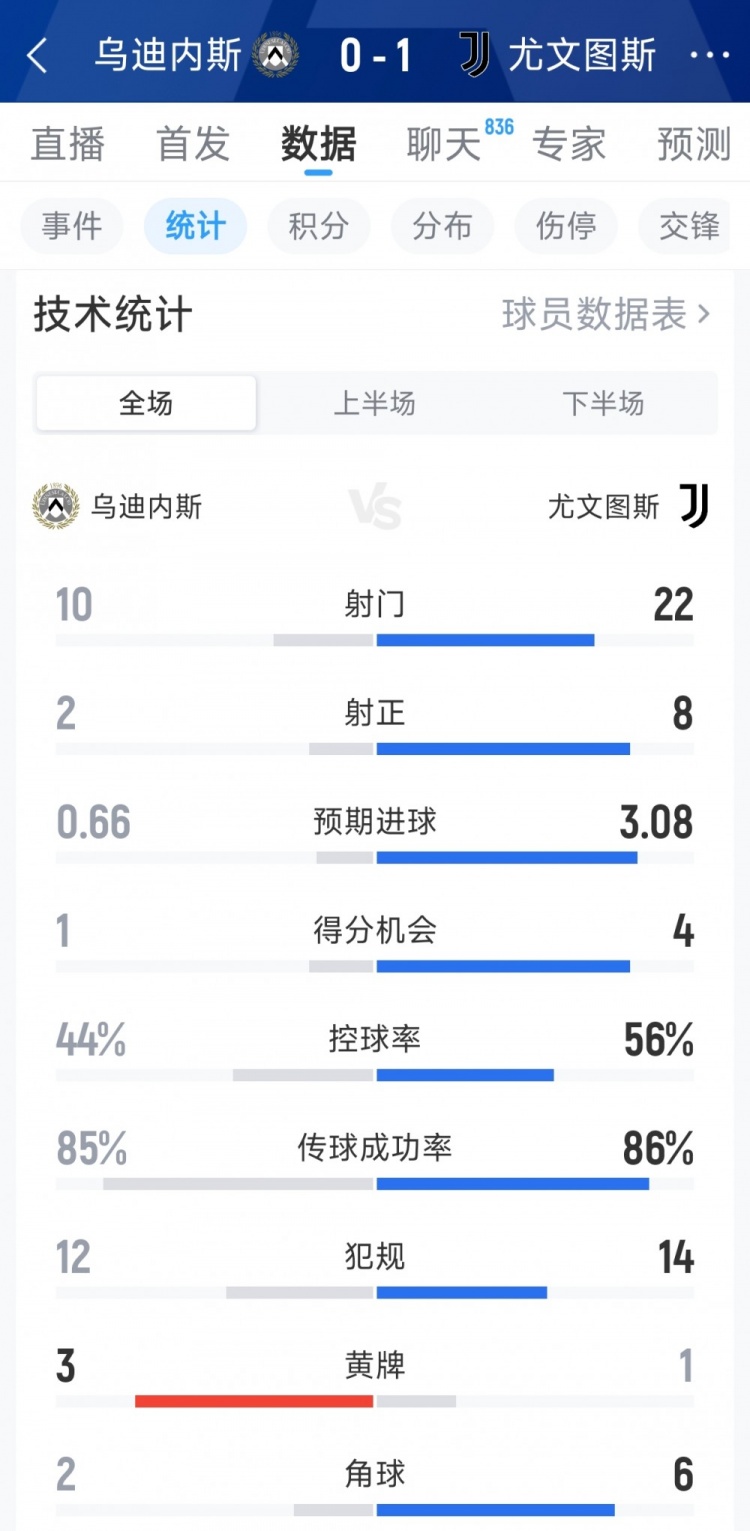Open the three-dot more options menu
The height and width of the screenshot is (1531, 750).
click(710, 55)
